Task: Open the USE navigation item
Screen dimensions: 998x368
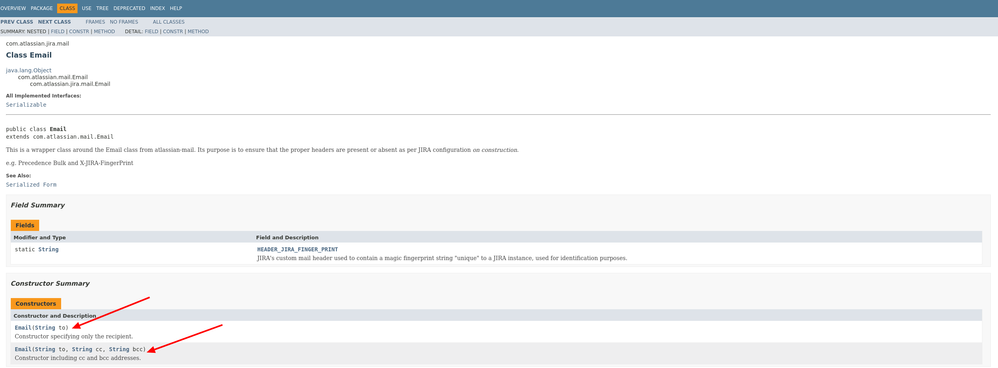Action: [87, 8]
